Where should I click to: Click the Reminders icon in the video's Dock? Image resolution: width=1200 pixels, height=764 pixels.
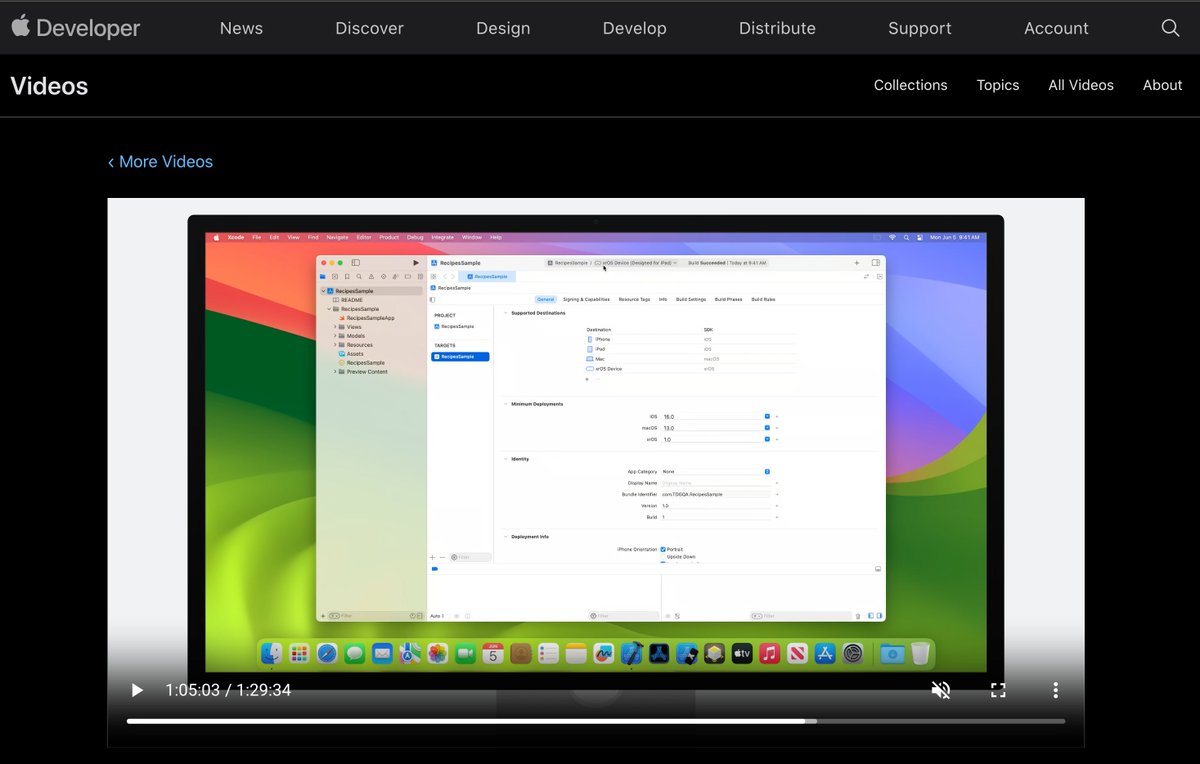click(x=547, y=653)
